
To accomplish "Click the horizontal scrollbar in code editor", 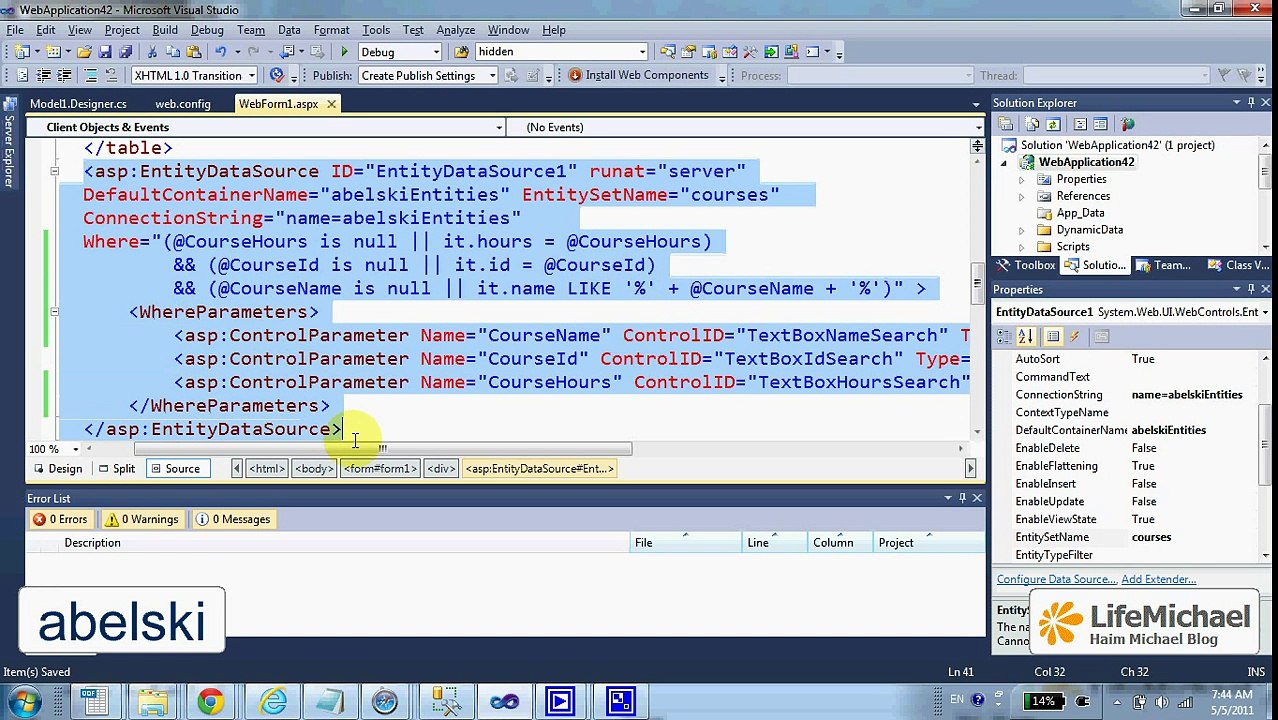I will coord(382,448).
